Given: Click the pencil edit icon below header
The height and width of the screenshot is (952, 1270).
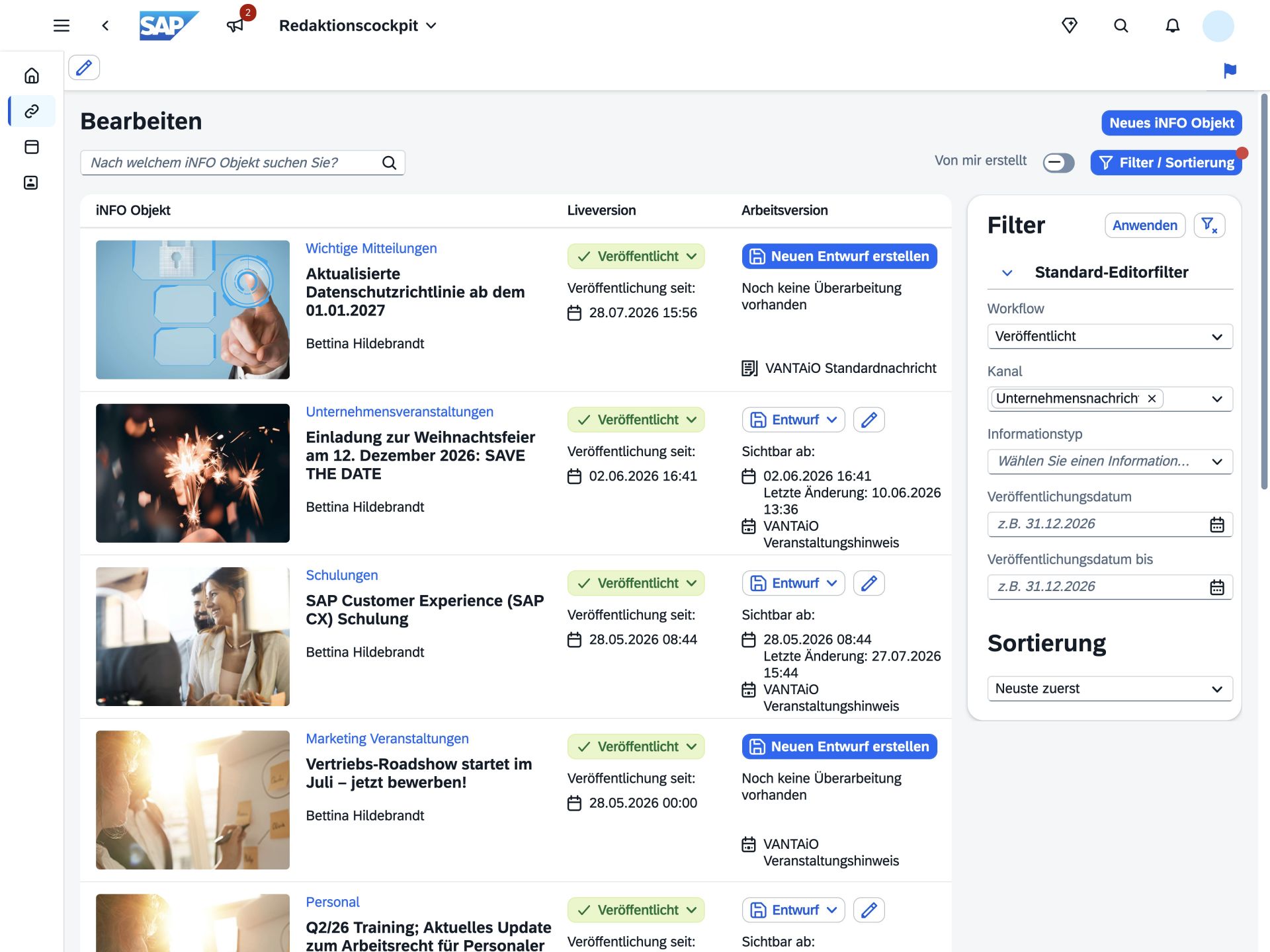Looking at the screenshot, I should coord(84,67).
